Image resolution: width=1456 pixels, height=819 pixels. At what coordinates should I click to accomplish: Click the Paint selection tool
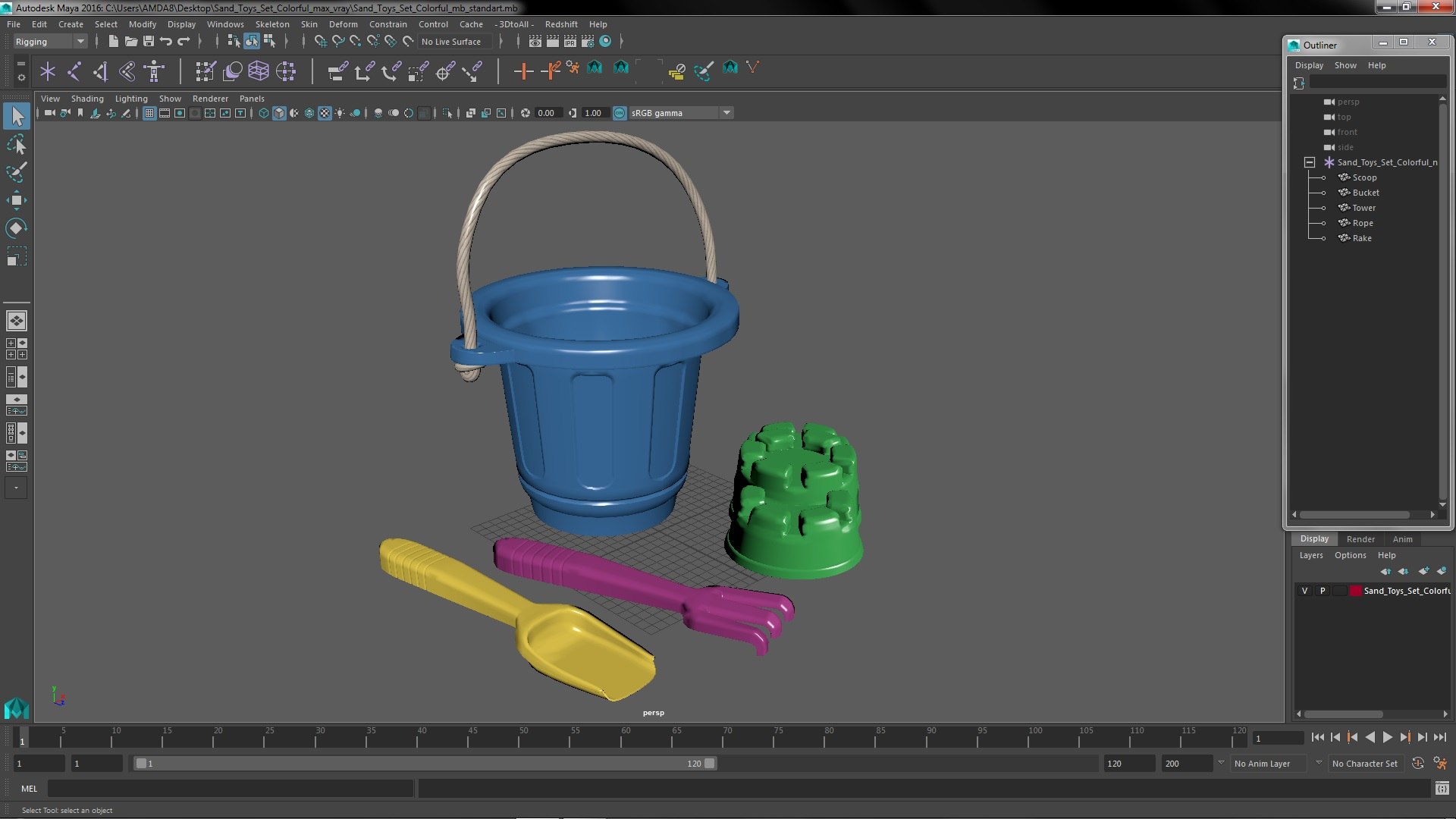pyautogui.click(x=16, y=172)
